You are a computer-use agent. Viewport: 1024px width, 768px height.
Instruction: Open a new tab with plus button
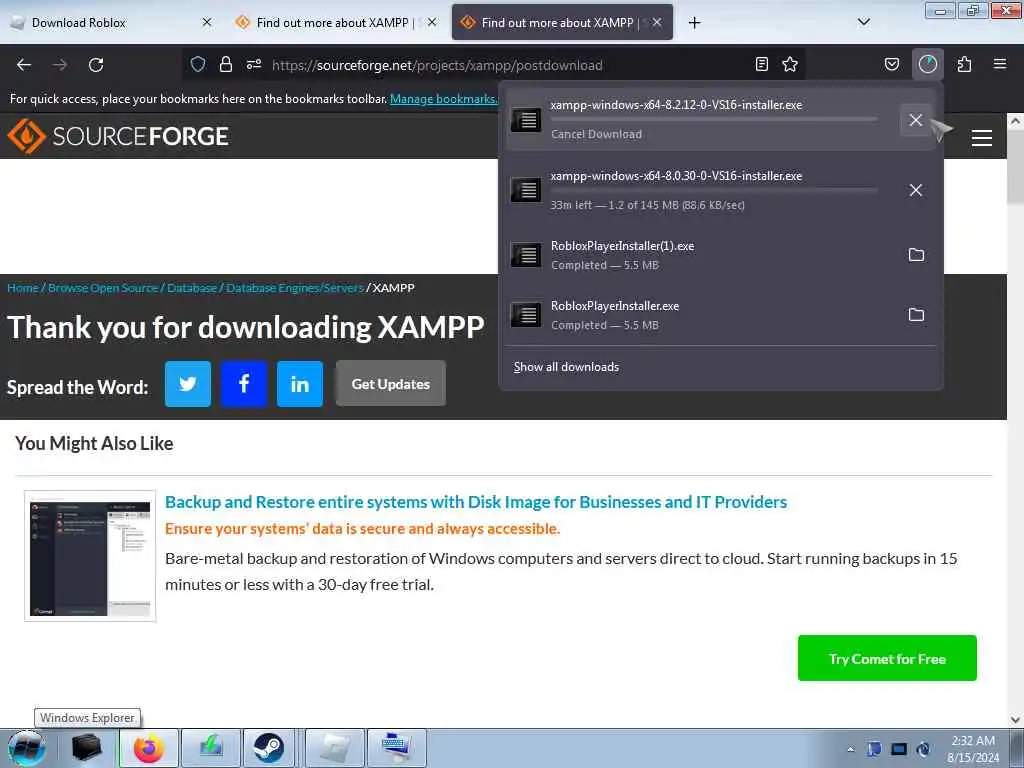pyautogui.click(x=694, y=23)
